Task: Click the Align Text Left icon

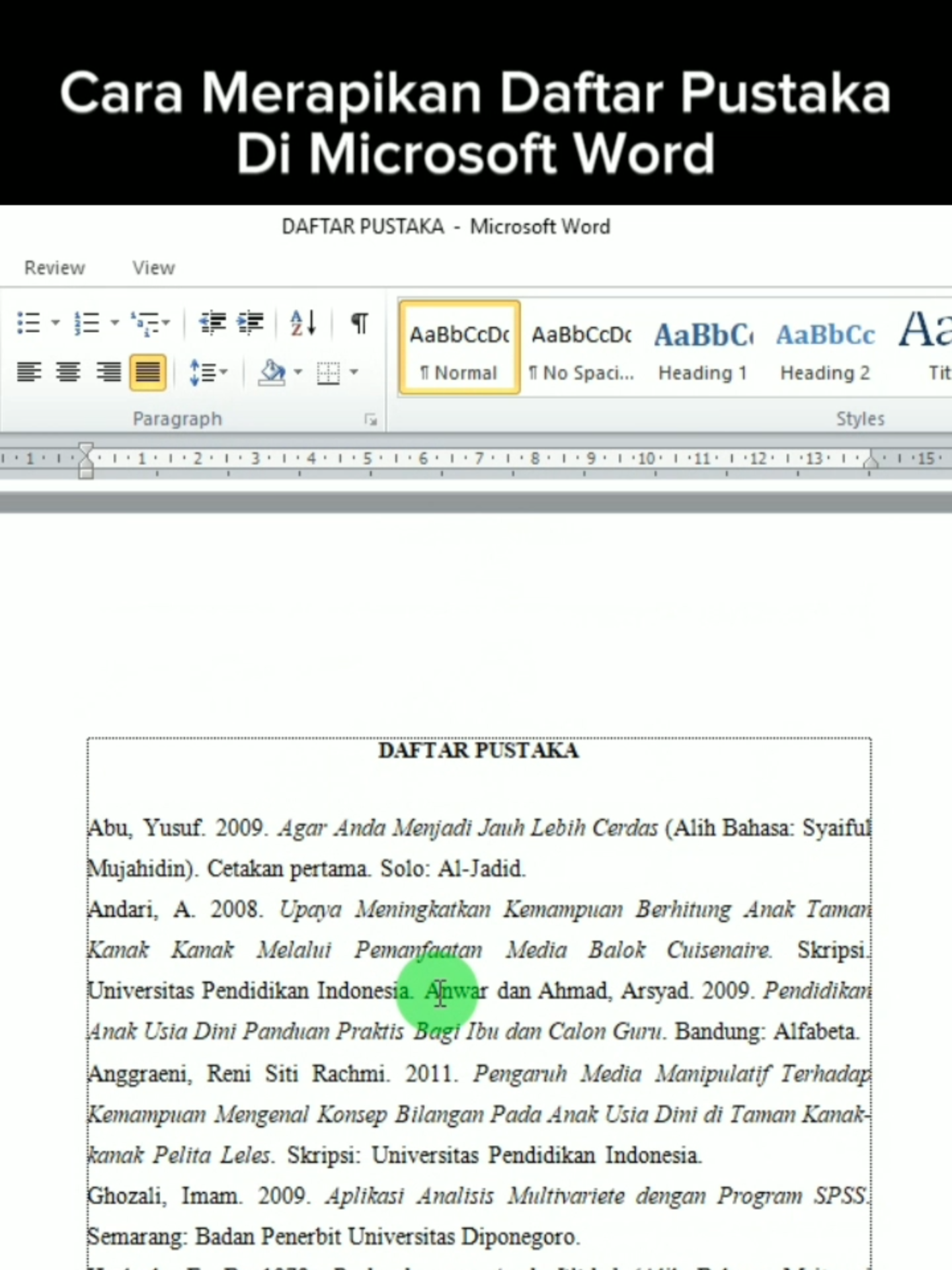Action: 29,372
